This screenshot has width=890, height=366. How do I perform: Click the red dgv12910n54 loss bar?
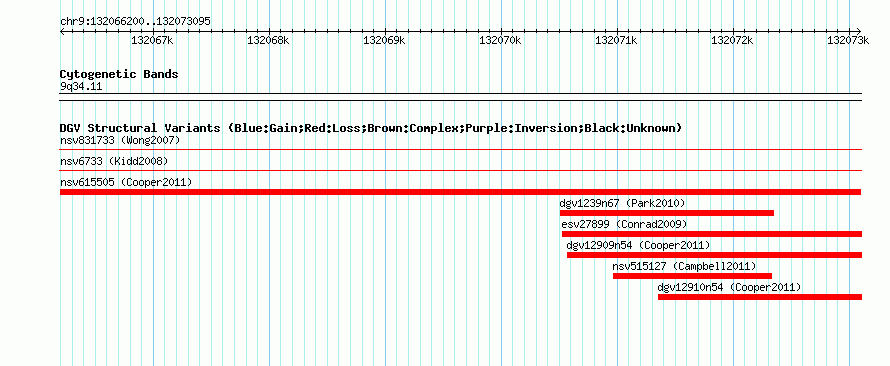[x=760, y=297]
